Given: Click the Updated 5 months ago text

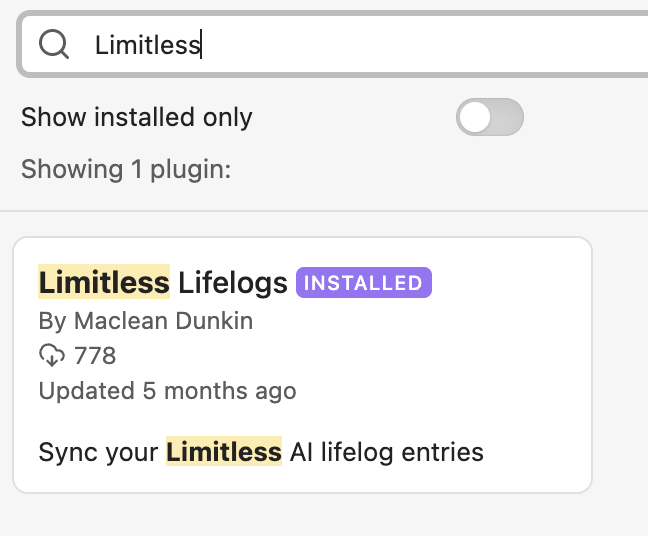Looking at the screenshot, I should (x=167, y=390).
